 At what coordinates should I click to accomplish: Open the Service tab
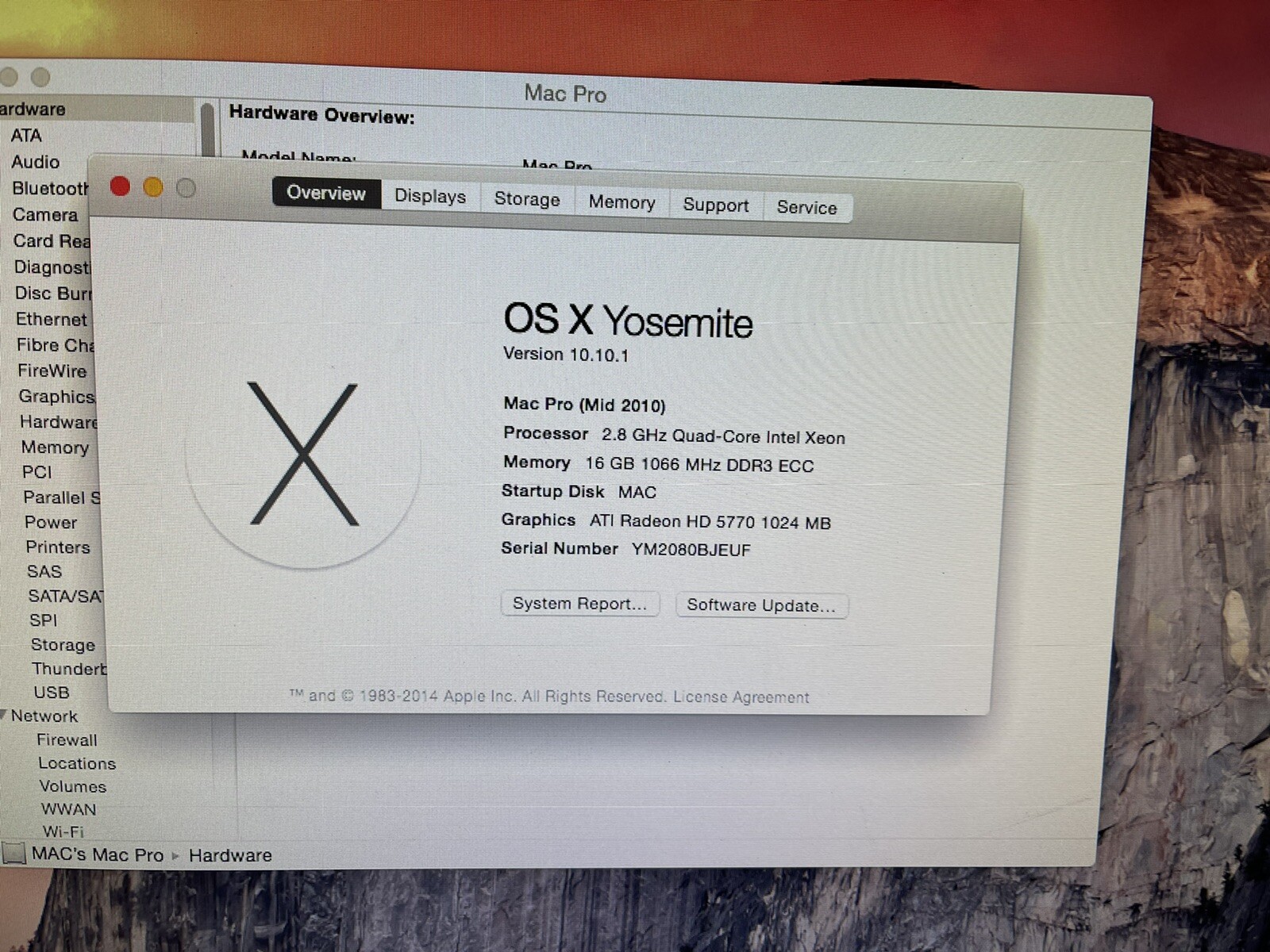pyautogui.click(x=807, y=207)
